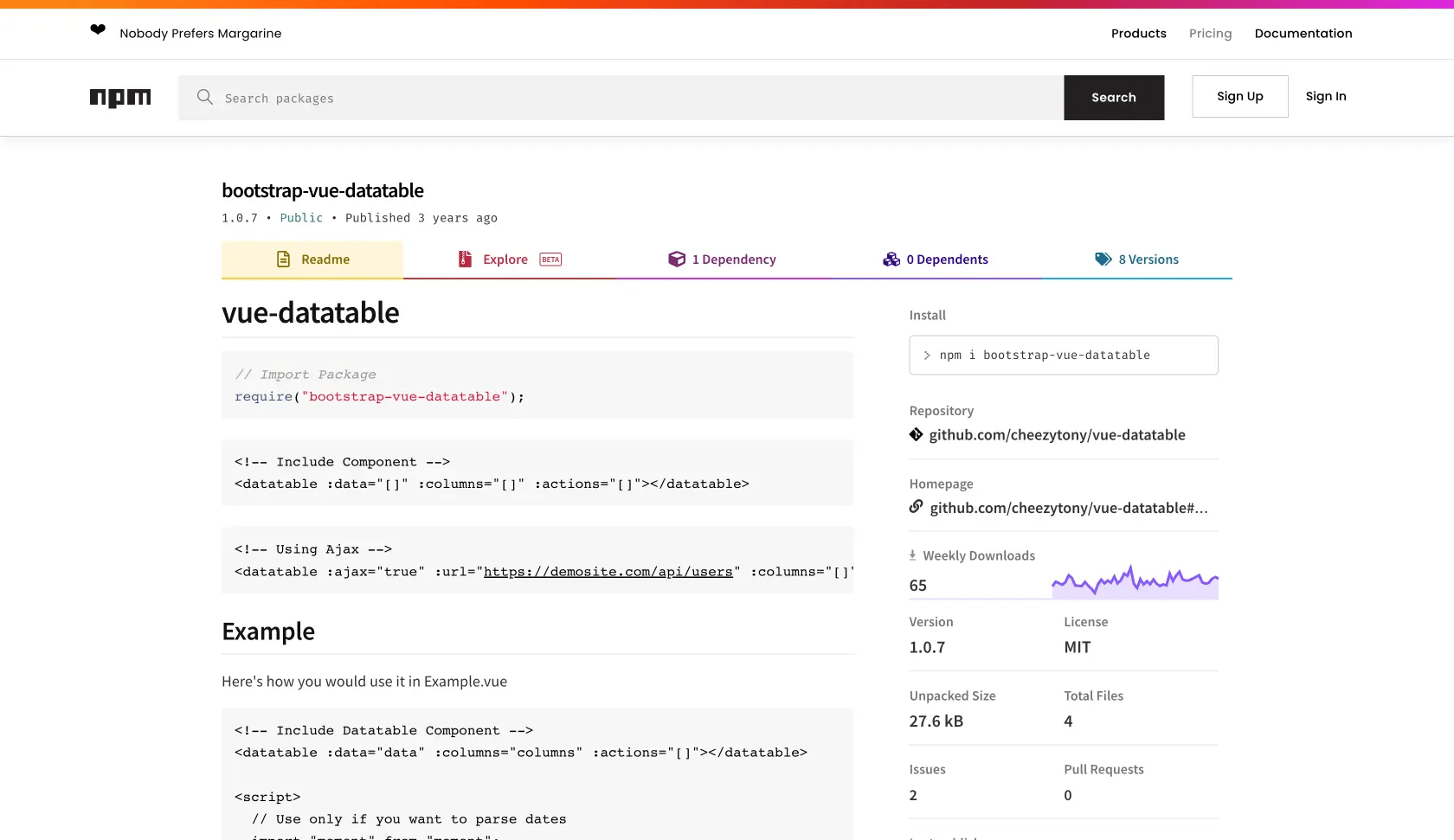Click the black heart icon
Viewport: 1454px width, 840px height.
(98, 30)
